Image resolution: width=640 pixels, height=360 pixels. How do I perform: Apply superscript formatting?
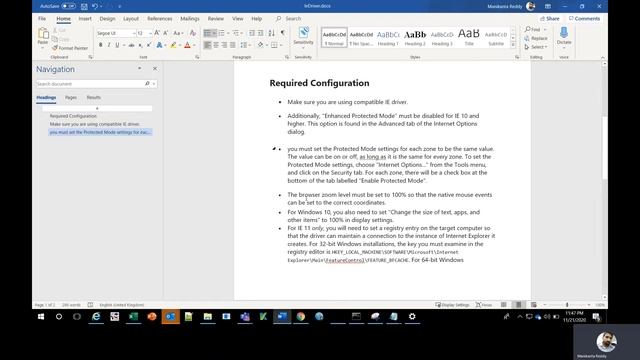click(x=149, y=45)
